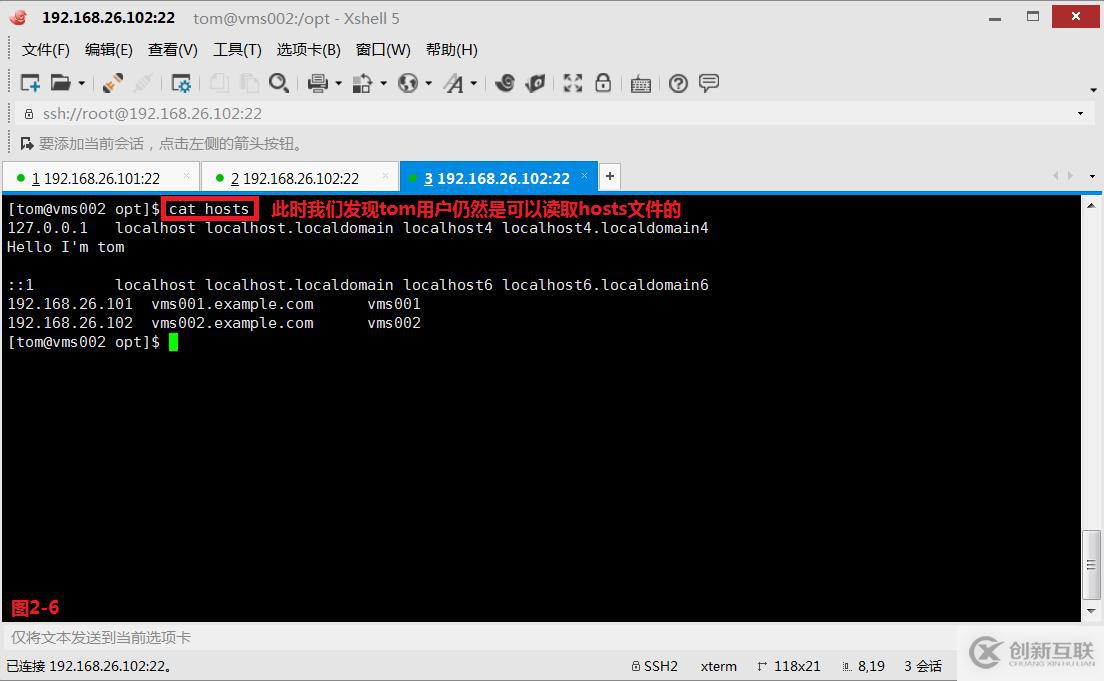Minimize the Xshell window
Image resolution: width=1104 pixels, height=681 pixels.
pos(995,17)
